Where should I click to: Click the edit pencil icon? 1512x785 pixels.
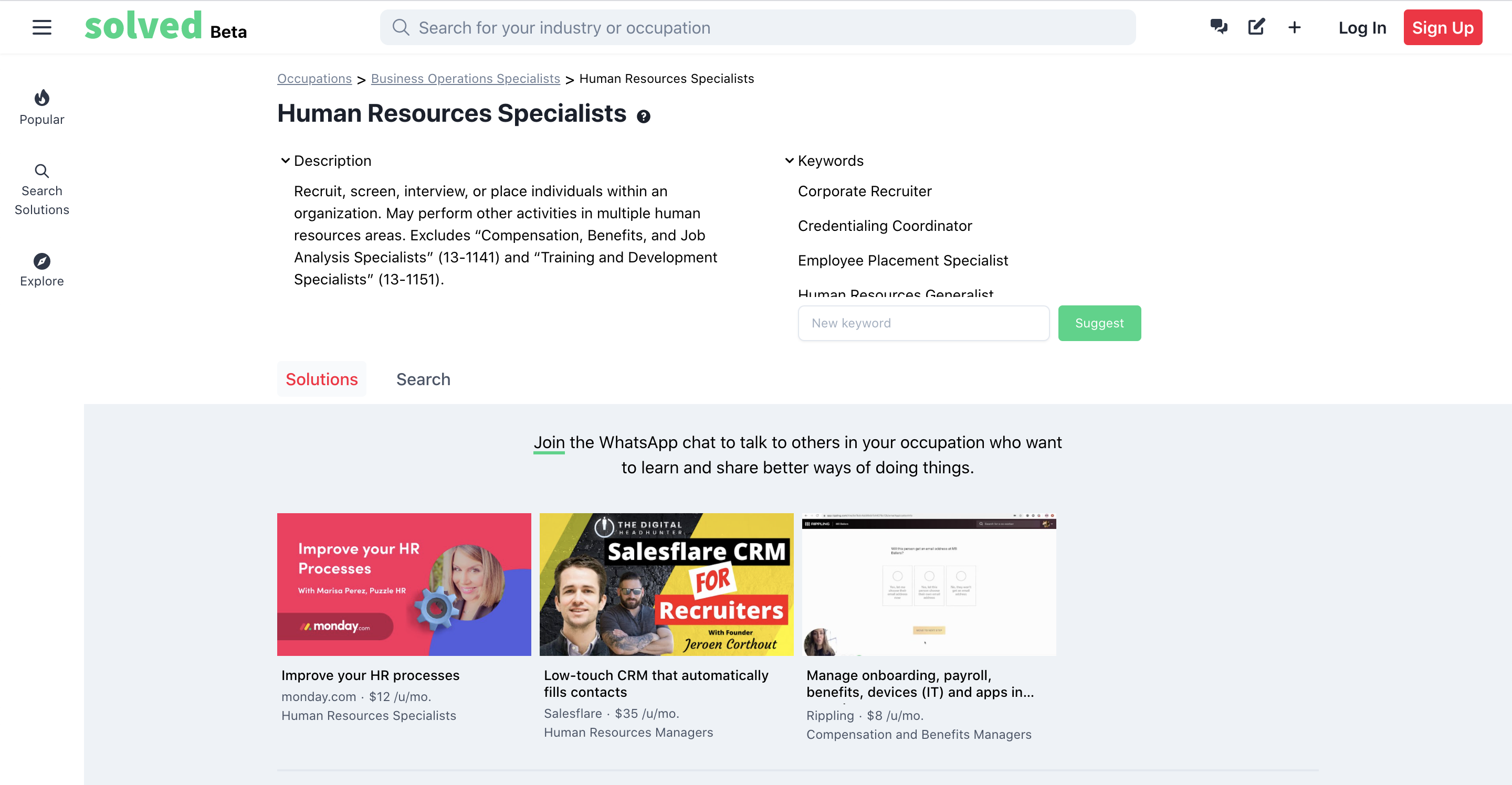[x=1256, y=27]
